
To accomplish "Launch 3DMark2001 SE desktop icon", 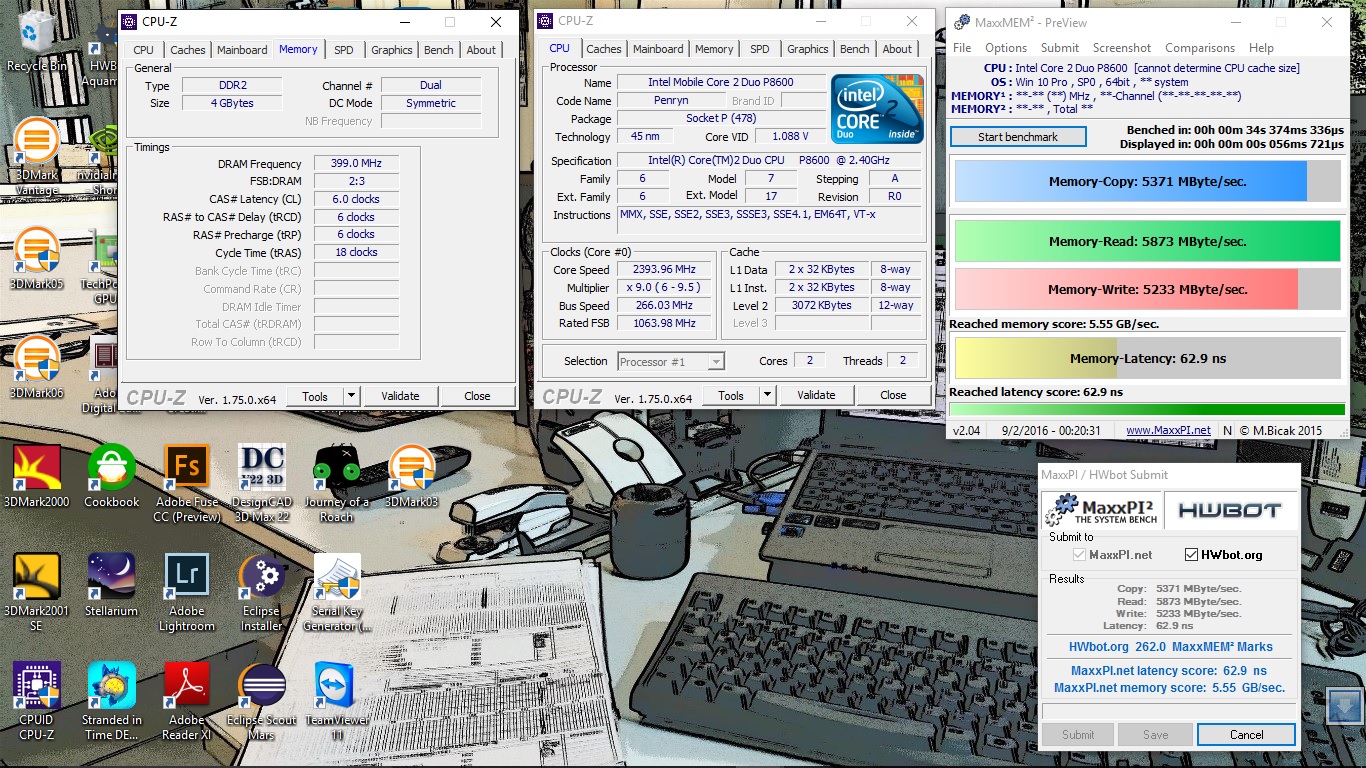I will coord(37,593).
